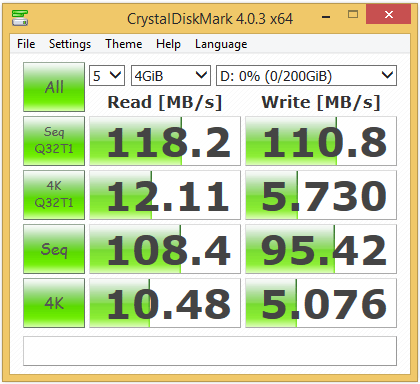
Task: Minimize the CrystalDiskMark window
Action: pos(326,16)
